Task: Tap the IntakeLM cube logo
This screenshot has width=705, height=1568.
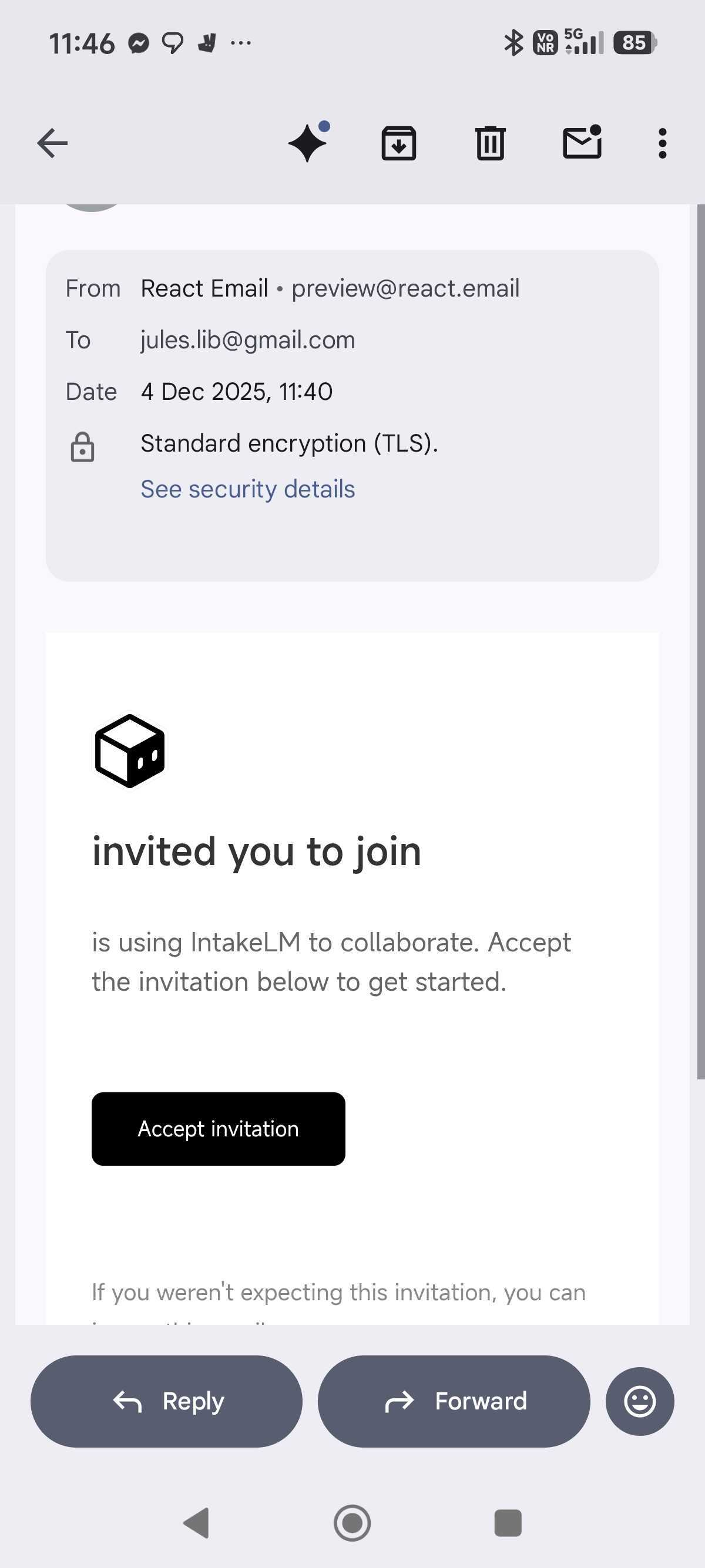Action: tap(129, 751)
